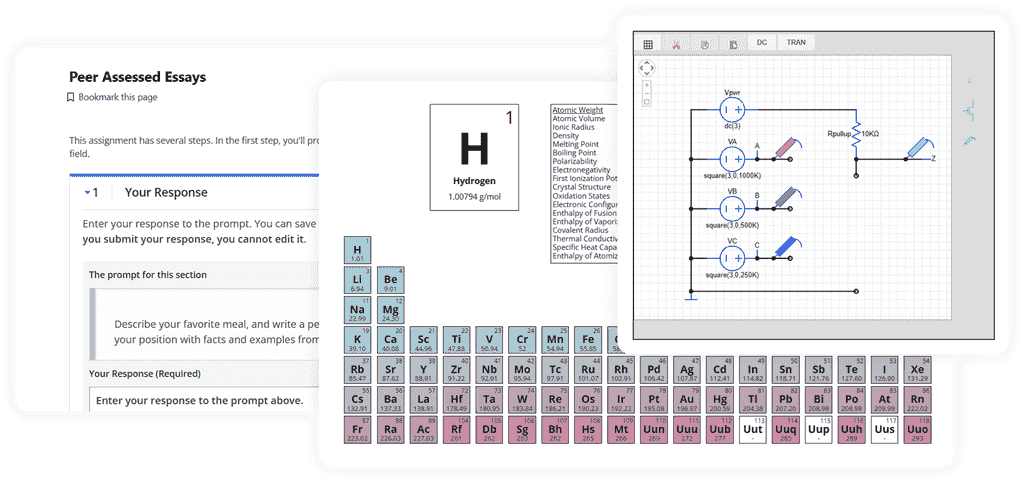Viewport: 1024px width, 482px height.
Task: Click the Na element cell
Action: pyautogui.click(x=357, y=310)
